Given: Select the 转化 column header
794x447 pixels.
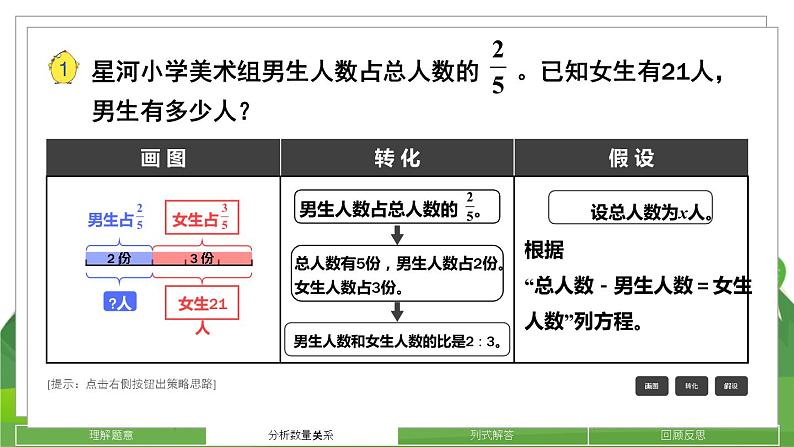Looking at the screenshot, I should click(397, 158).
